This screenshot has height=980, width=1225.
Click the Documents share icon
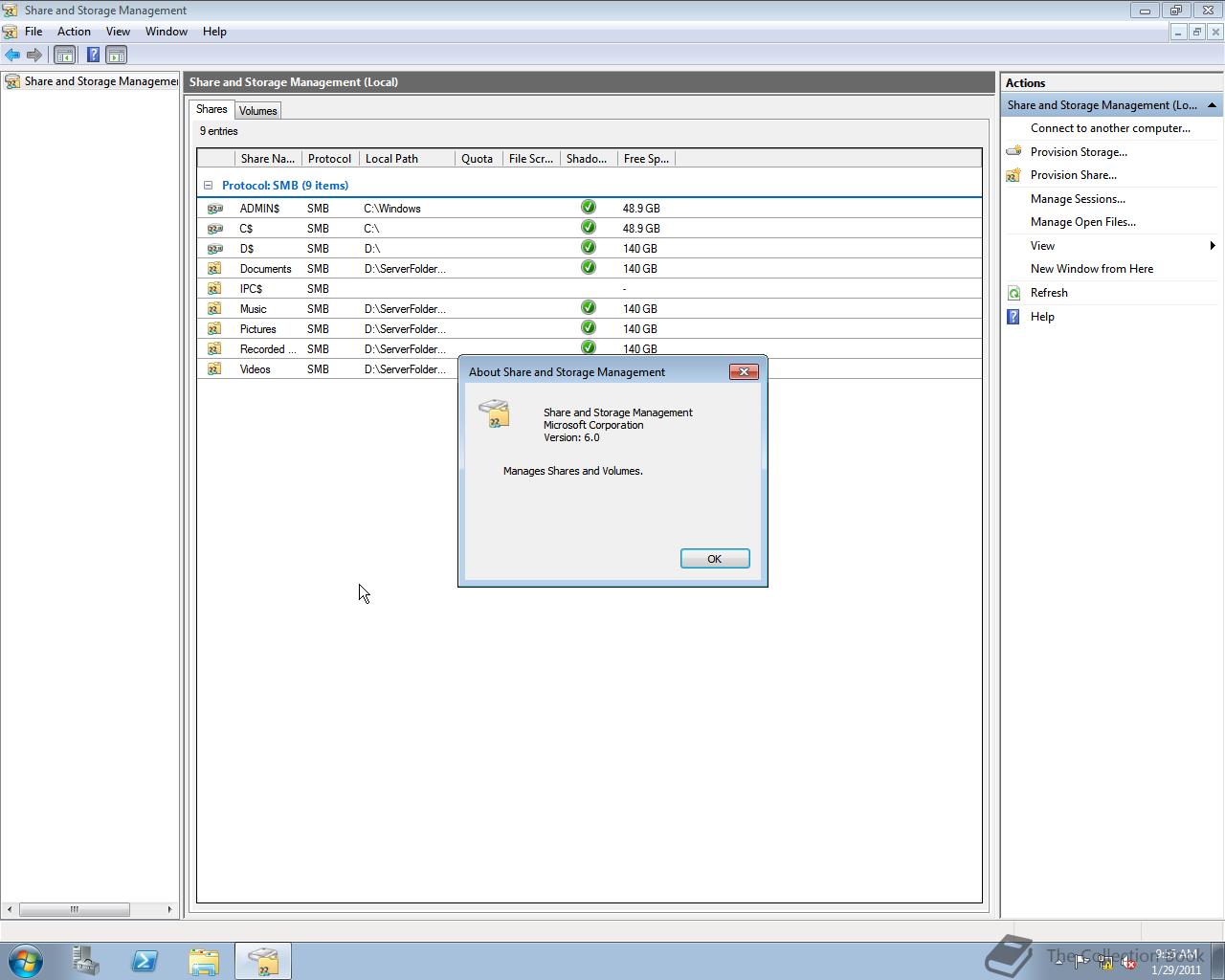tap(215, 268)
